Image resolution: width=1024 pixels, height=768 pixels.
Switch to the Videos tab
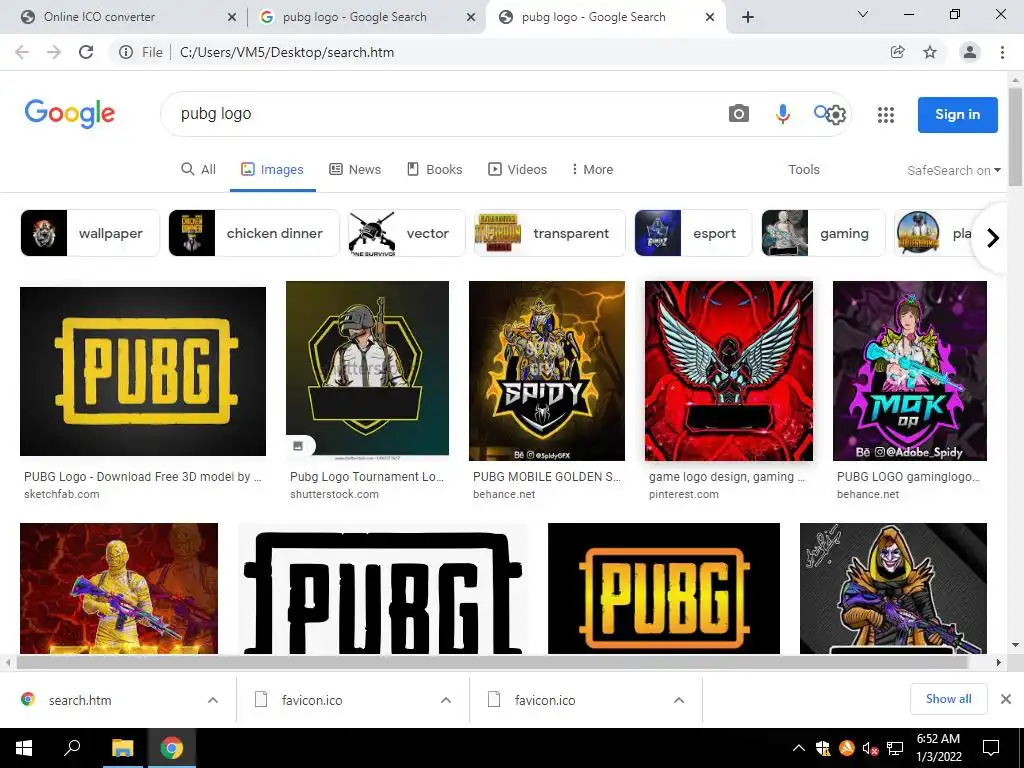[518, 169]
